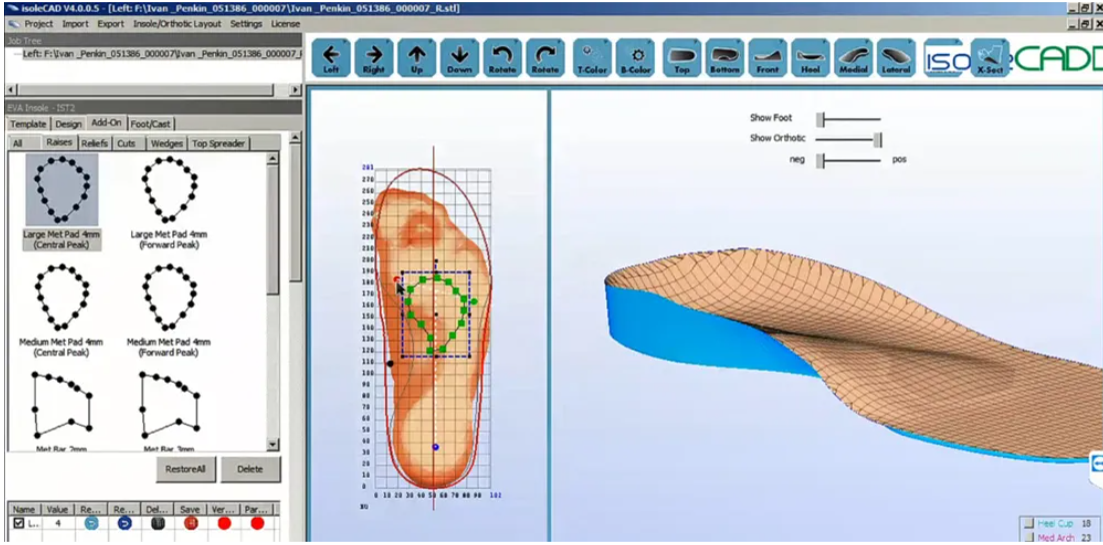Select the Add-On tab
Image resolution: width=1103 pixels, height=545 pixels.
tap(106, 123)
